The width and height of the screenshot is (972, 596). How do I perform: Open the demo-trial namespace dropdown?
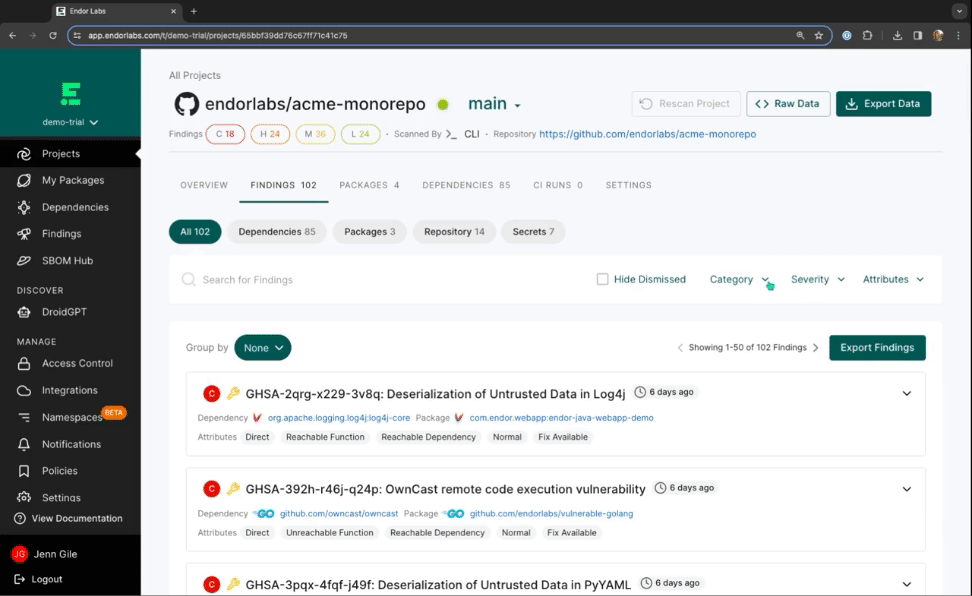click(x=70, y=122)
